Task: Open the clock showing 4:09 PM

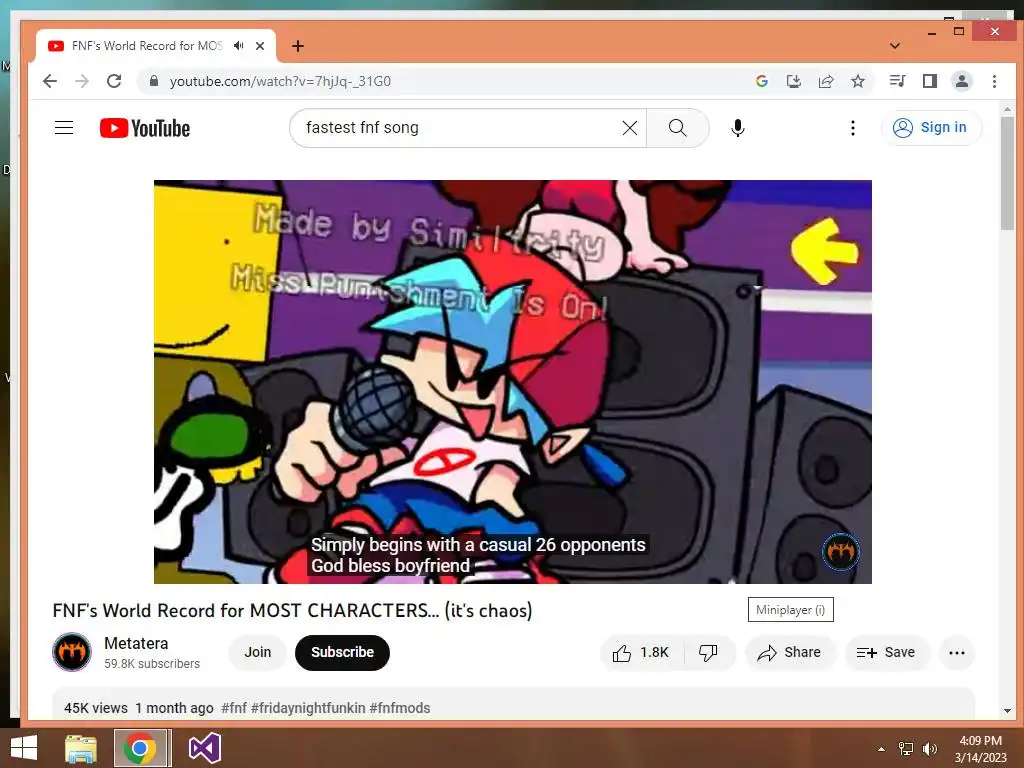Action: point(980,749)
